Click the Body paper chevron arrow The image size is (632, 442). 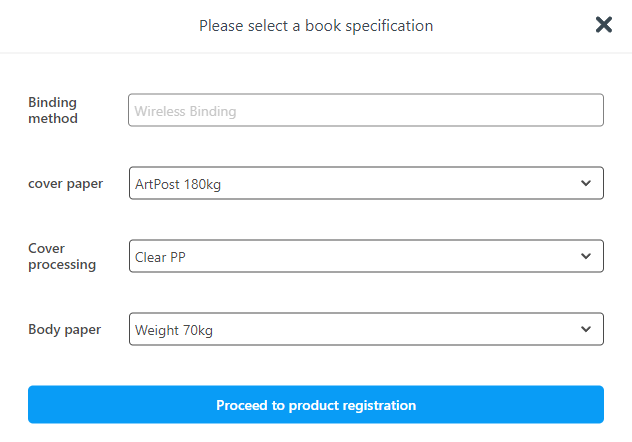click(586, 330)
